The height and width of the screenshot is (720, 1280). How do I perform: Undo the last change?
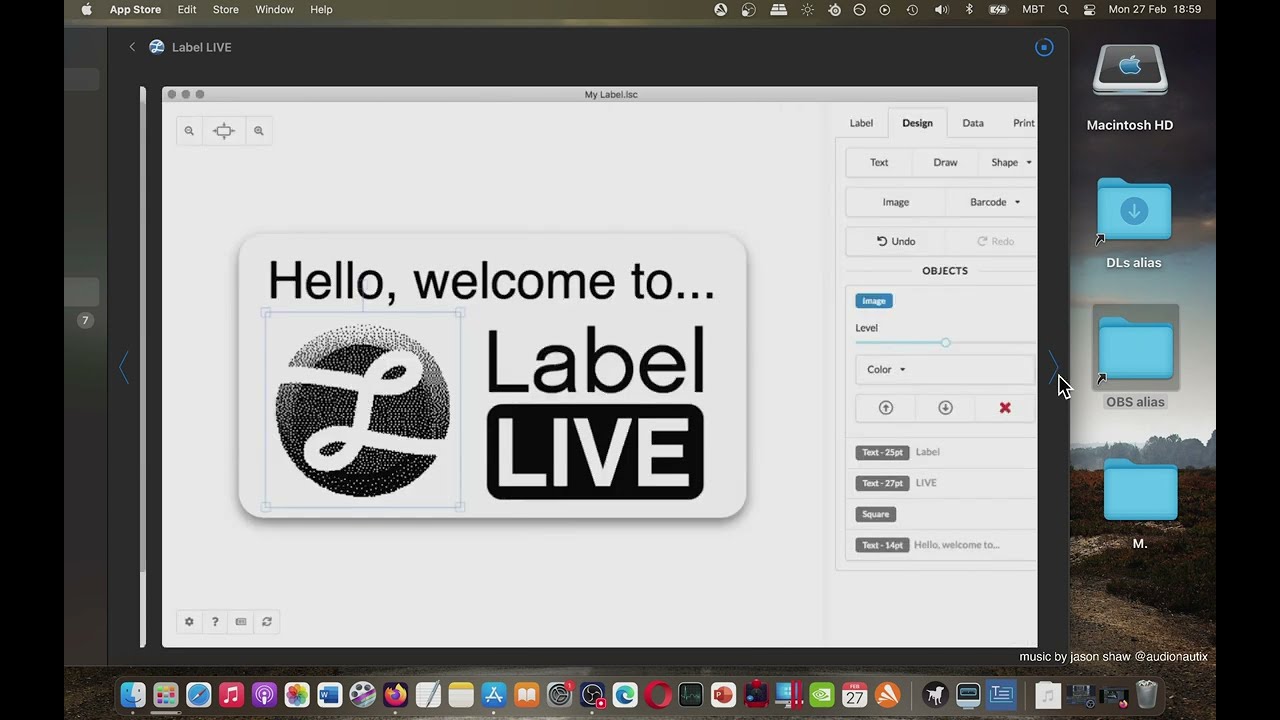pos(896,241)
